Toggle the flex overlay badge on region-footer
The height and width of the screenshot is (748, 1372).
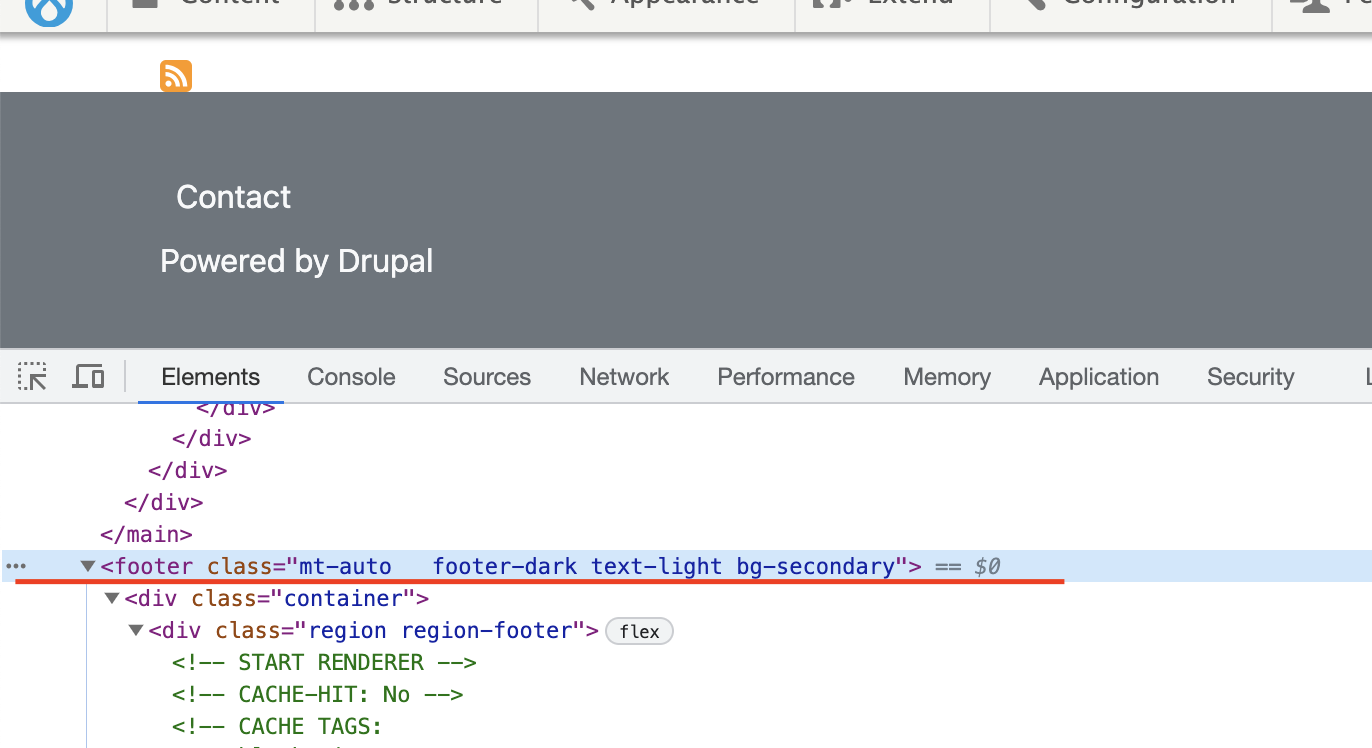click(639, 631)
